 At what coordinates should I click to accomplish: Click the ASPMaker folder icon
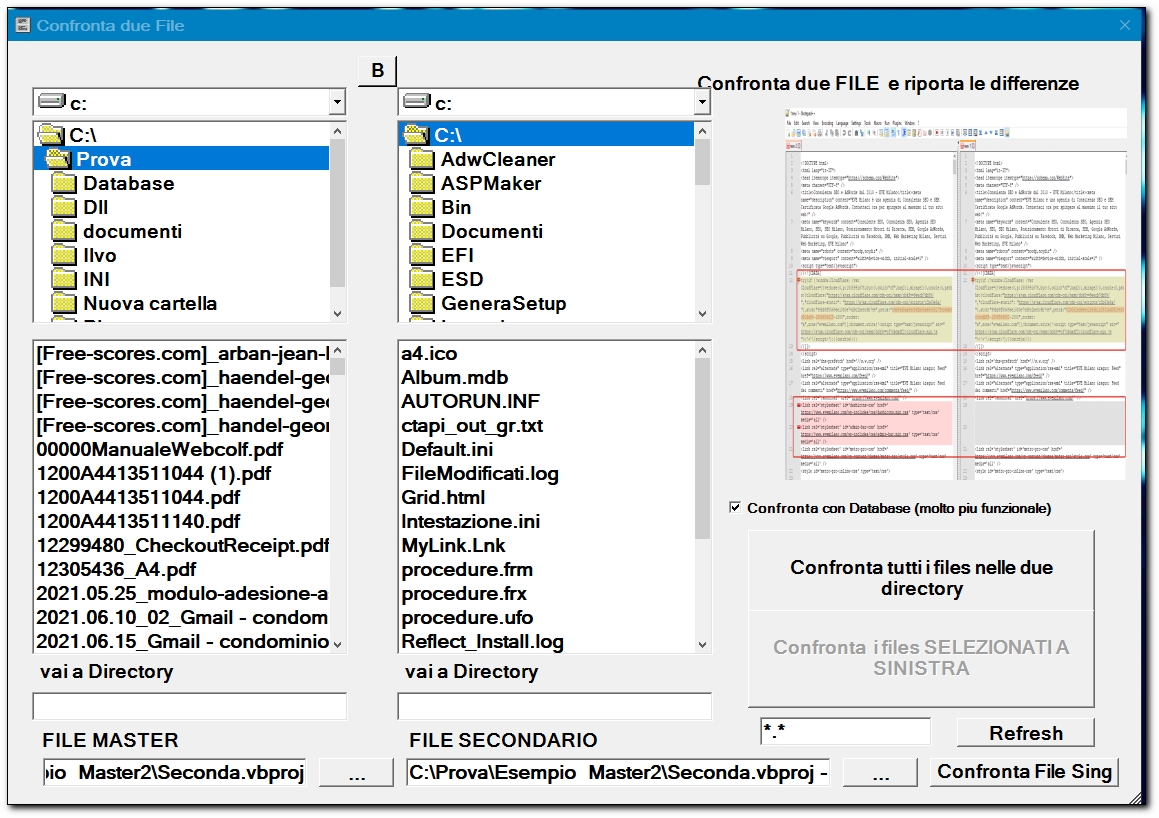422,183
